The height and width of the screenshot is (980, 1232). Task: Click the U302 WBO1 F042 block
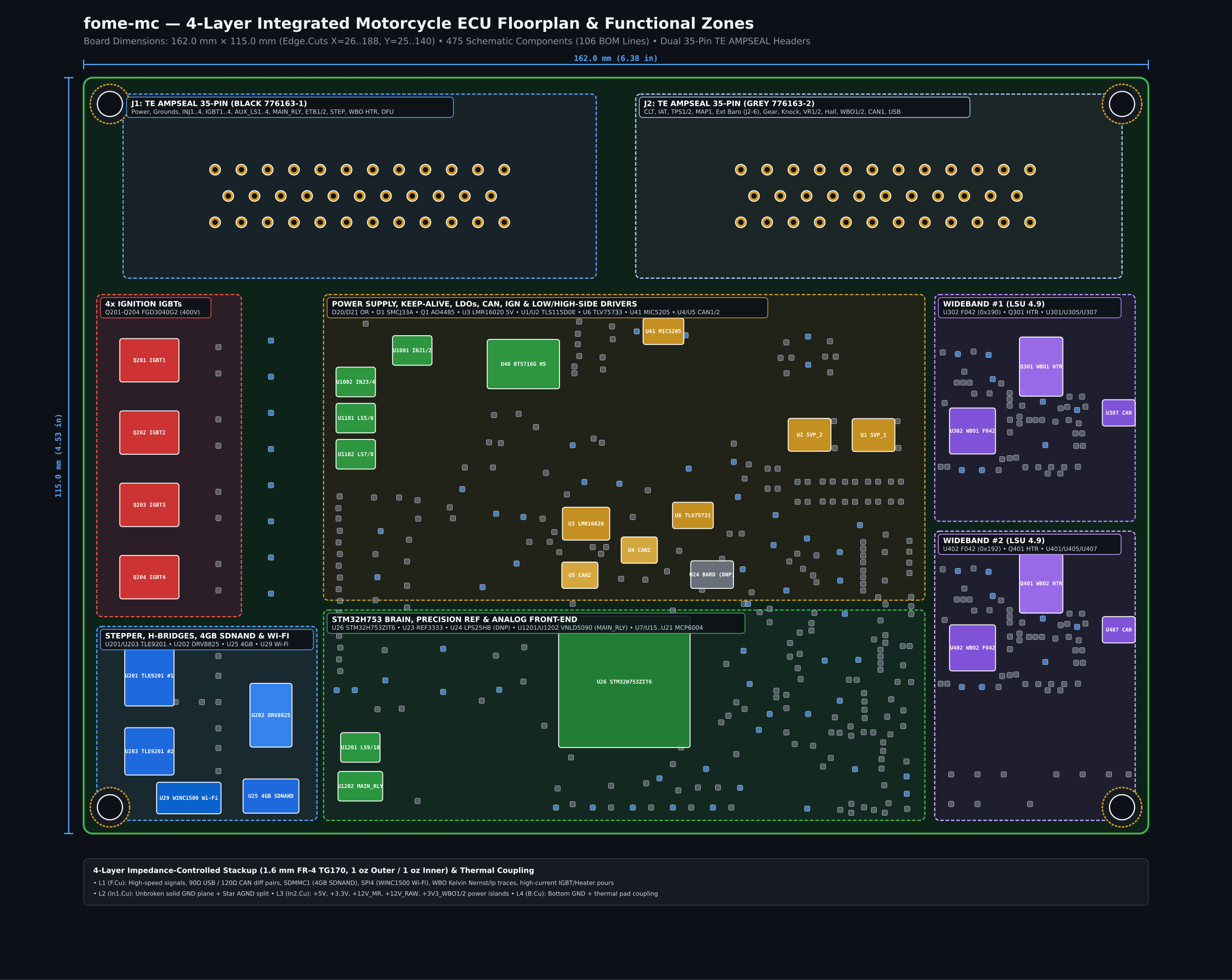(x=972, y=431)
